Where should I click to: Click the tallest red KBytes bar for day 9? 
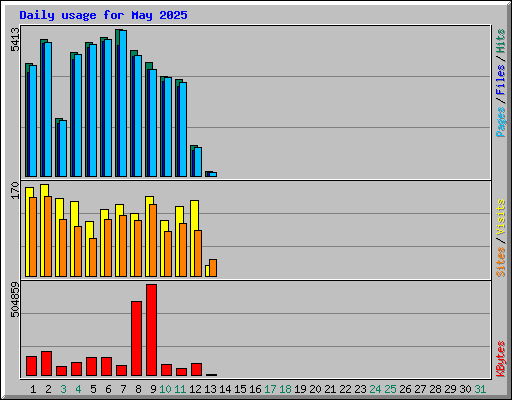coord(151,330)
